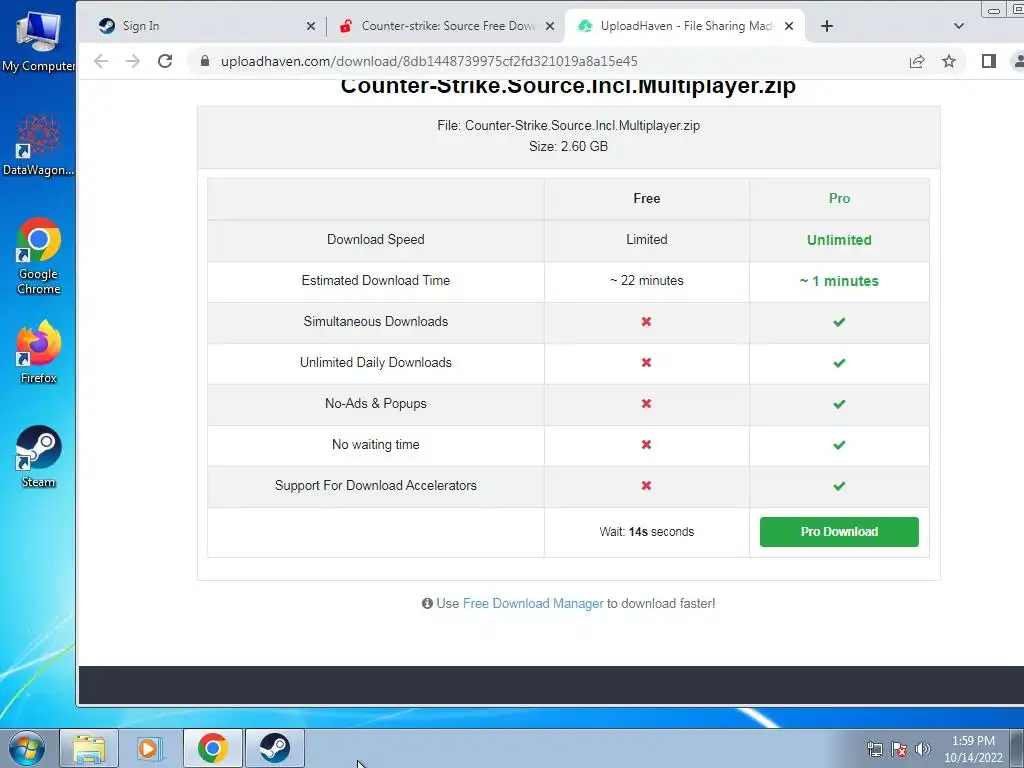Click the Pro Download button
Viewport: 1024px width, 768px height.
(839, 532)
